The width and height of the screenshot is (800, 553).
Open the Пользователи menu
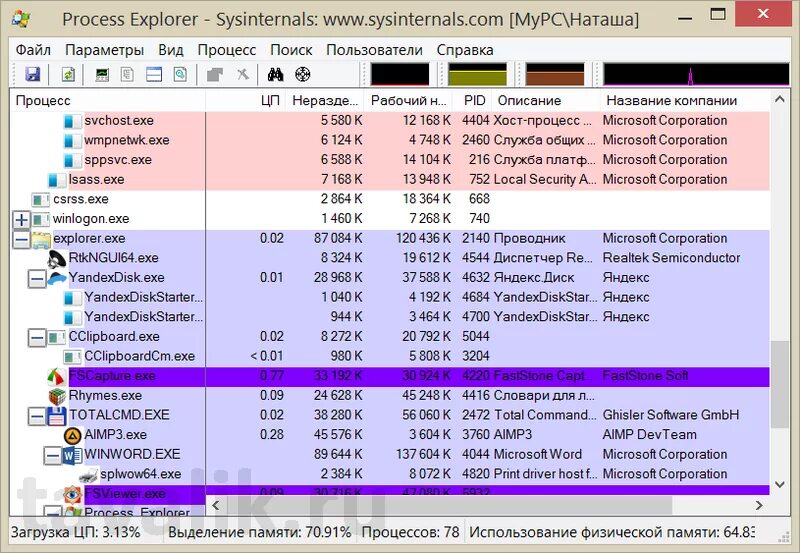tap(374, 50)
